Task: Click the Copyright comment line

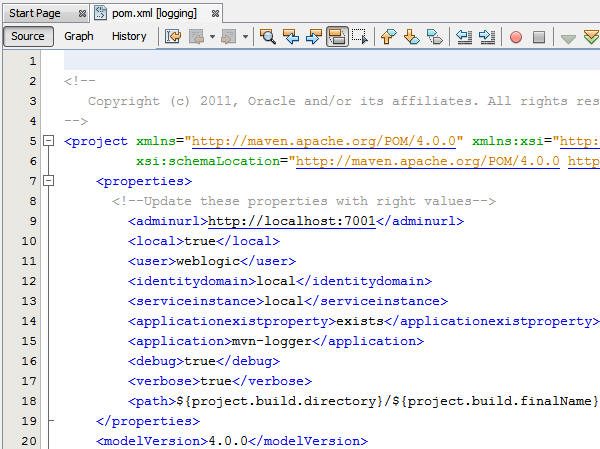Action: 344,101
